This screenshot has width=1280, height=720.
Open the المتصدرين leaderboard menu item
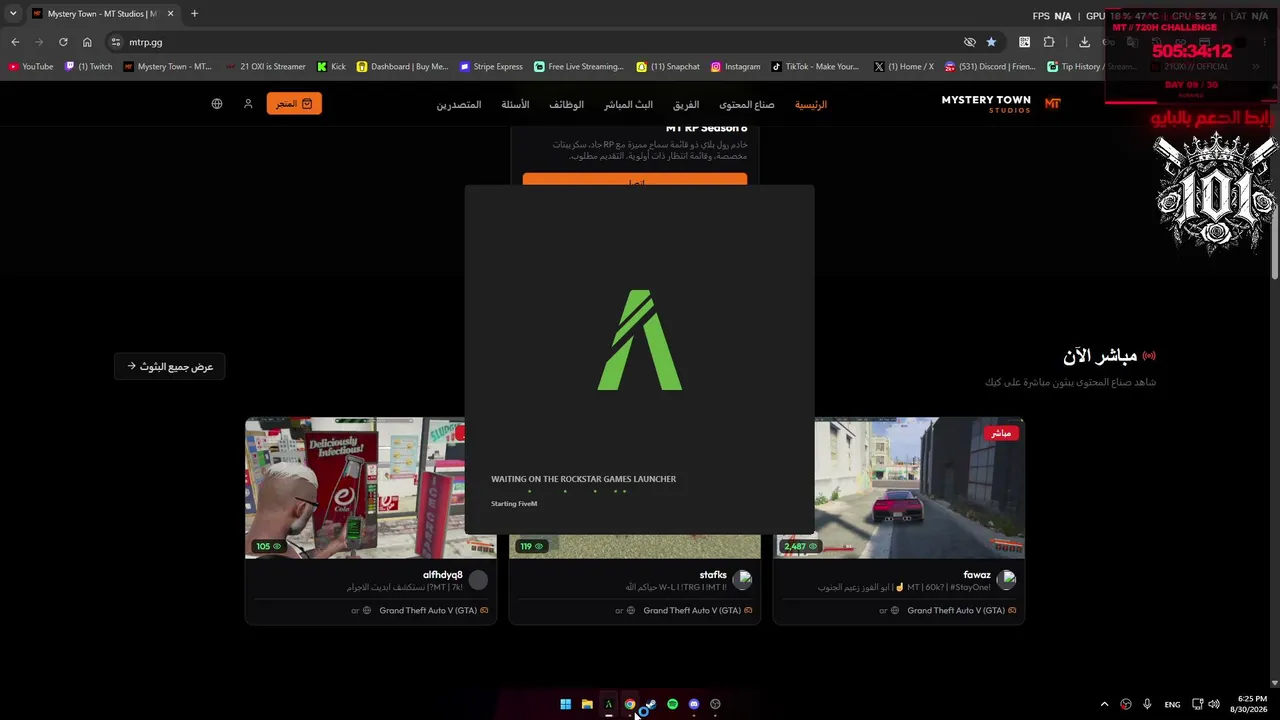(x=459, y=105)
